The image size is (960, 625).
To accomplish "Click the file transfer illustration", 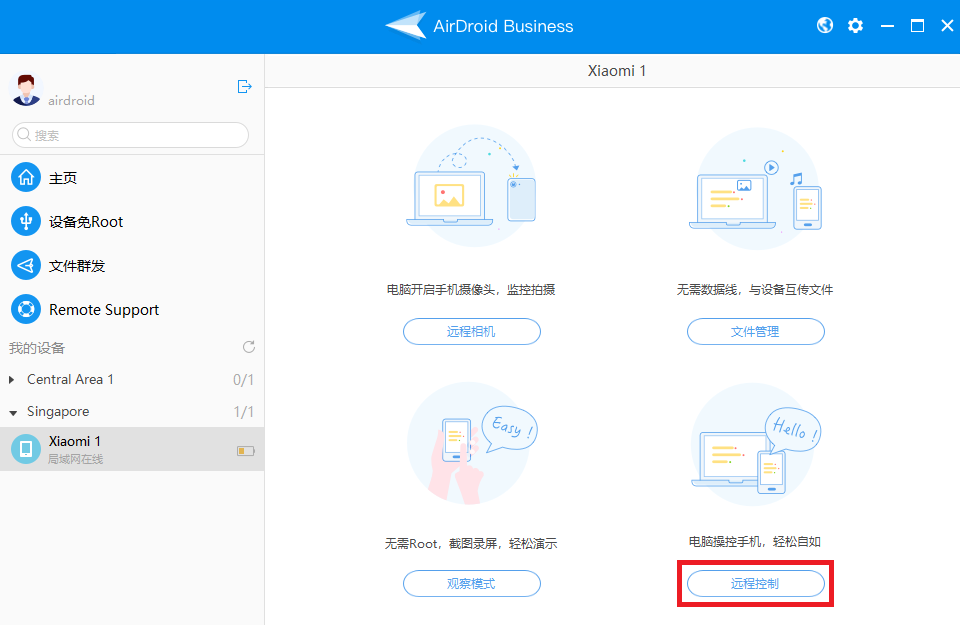I will pyautogui.click(x=756, y=189).
